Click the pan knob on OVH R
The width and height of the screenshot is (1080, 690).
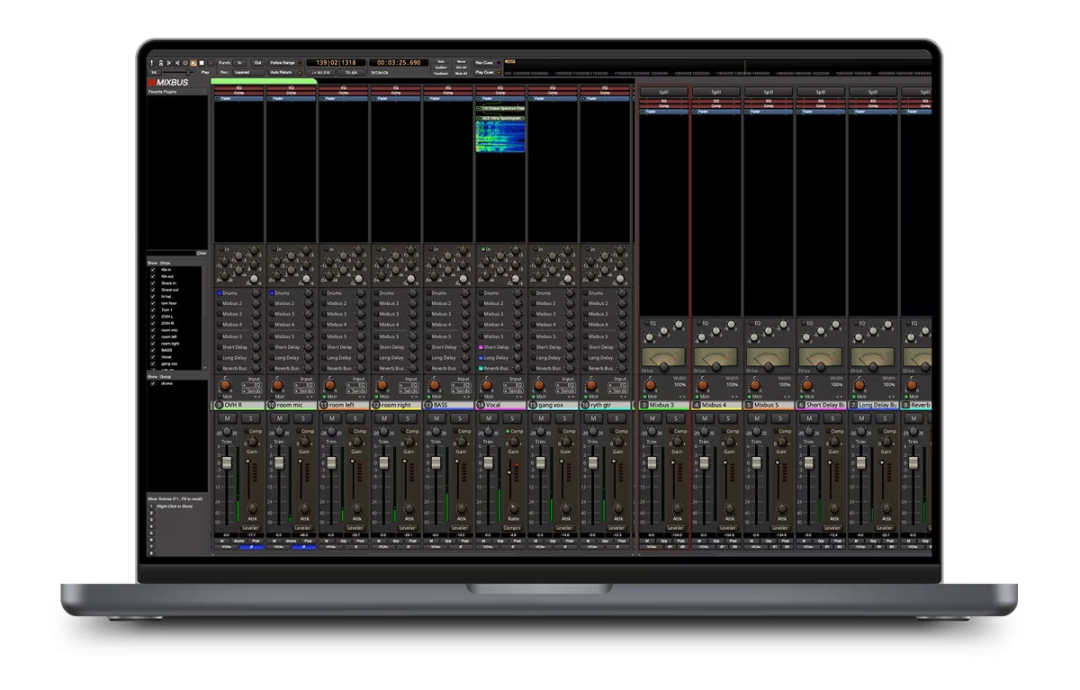coord(225,385)
